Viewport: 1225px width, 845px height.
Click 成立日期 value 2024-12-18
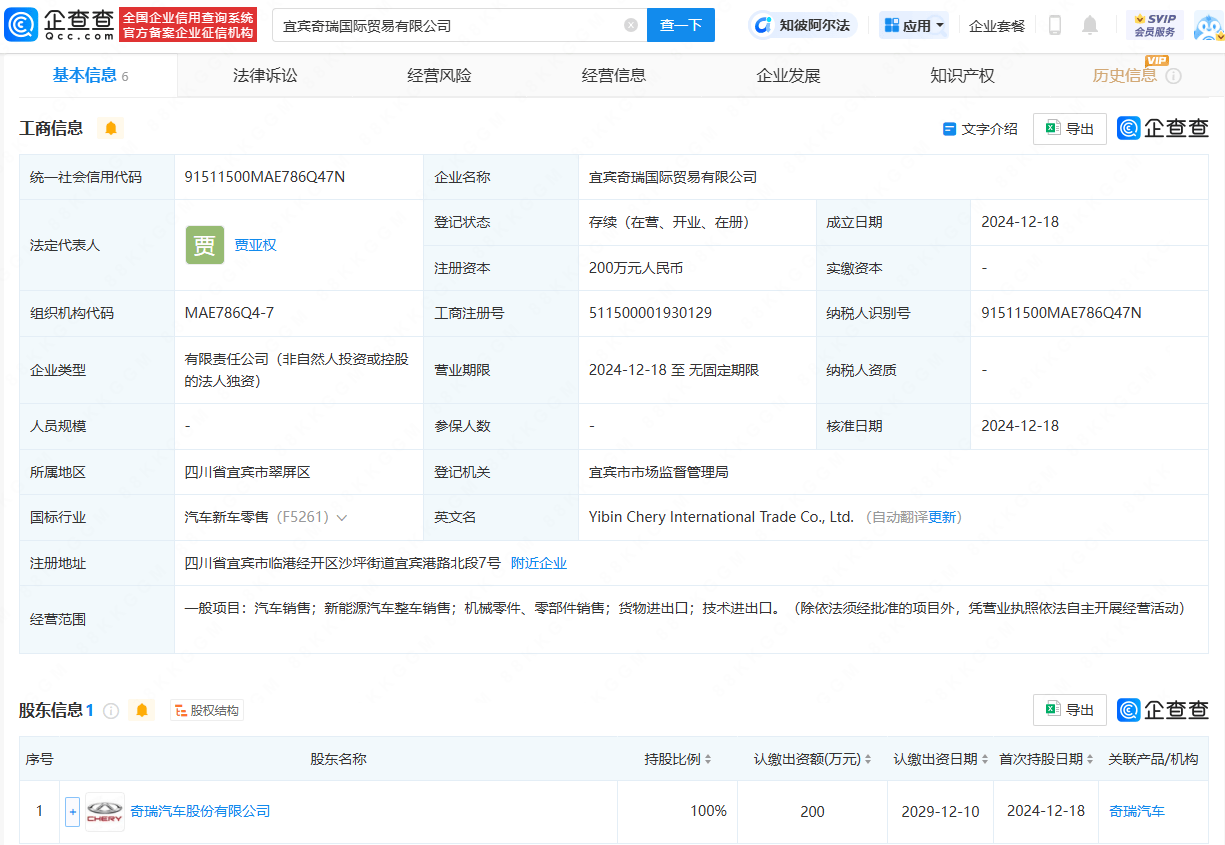[1020, 222]
